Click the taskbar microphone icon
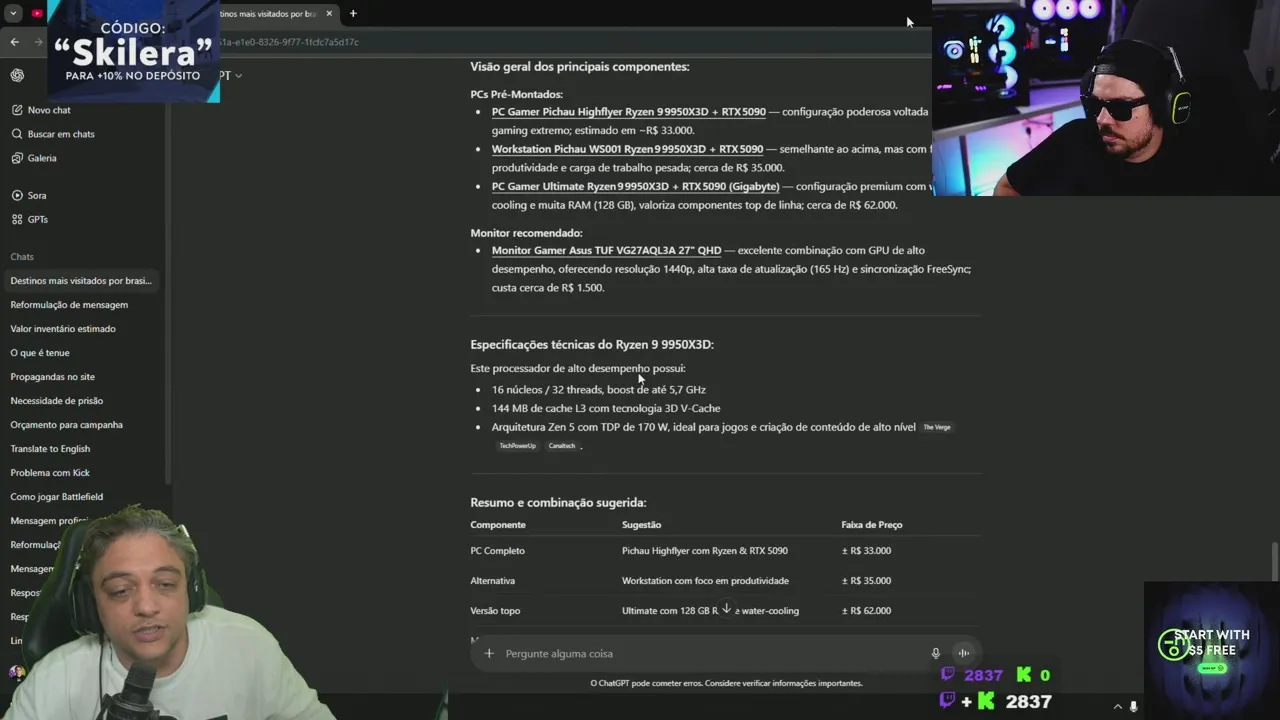Screen dimensions: 1280x720 (1133, 707)
